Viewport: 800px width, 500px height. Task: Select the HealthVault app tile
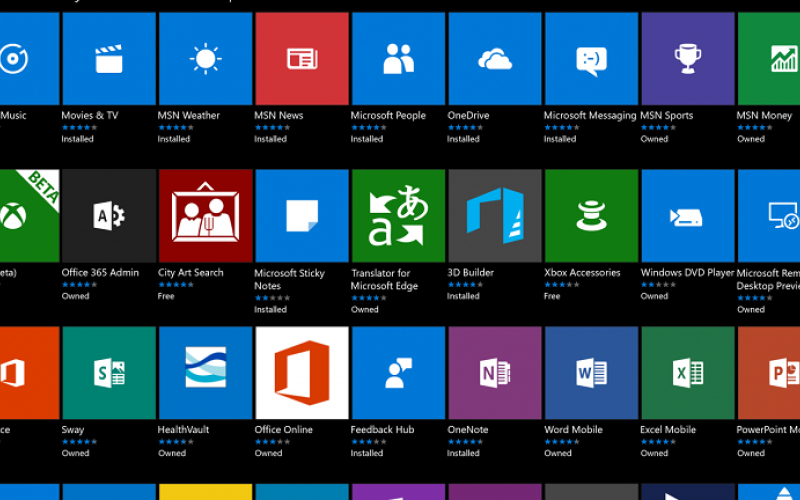(205, 373)
